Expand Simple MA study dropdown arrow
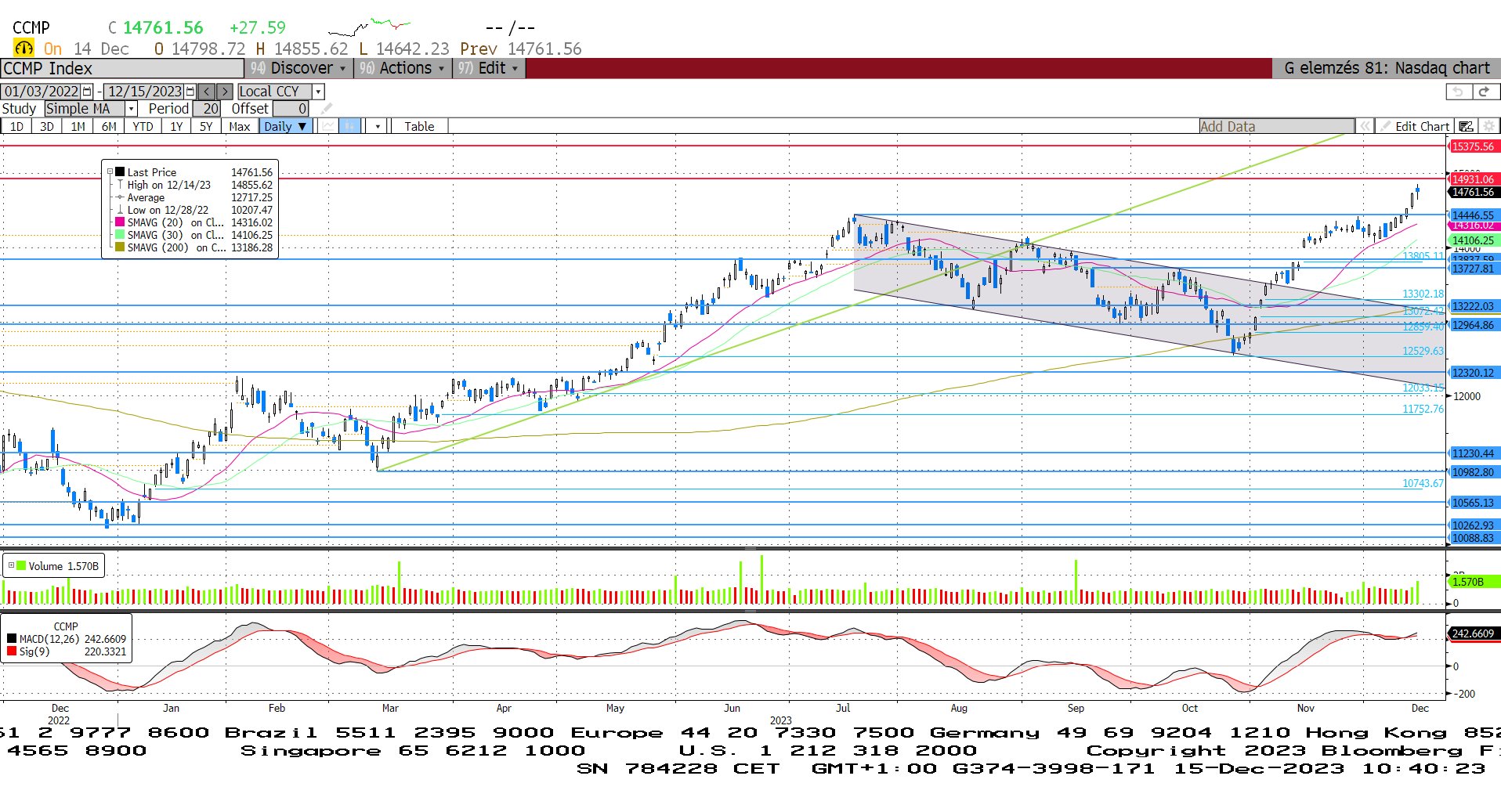The width and height of the screenshot is (1501, 812). [x=132, y=109]
